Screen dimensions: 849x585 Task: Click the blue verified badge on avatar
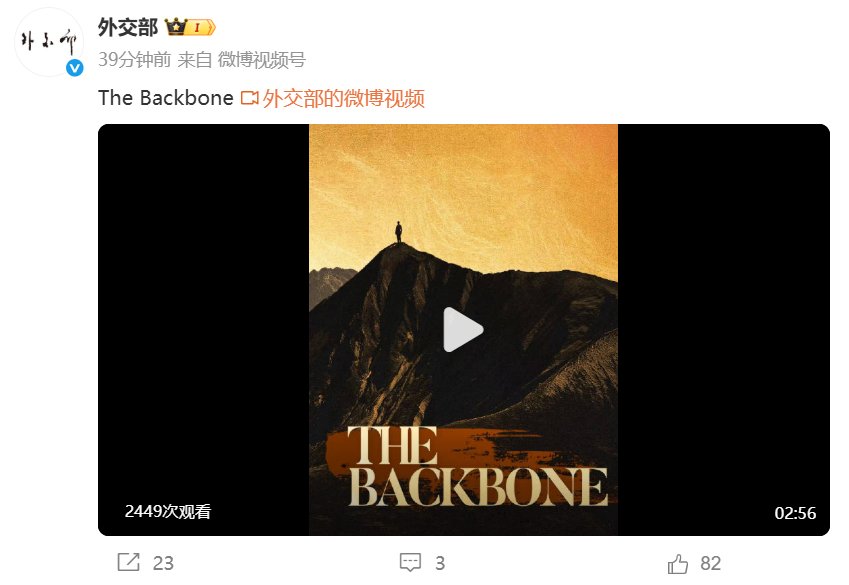[x=75, y=68]
